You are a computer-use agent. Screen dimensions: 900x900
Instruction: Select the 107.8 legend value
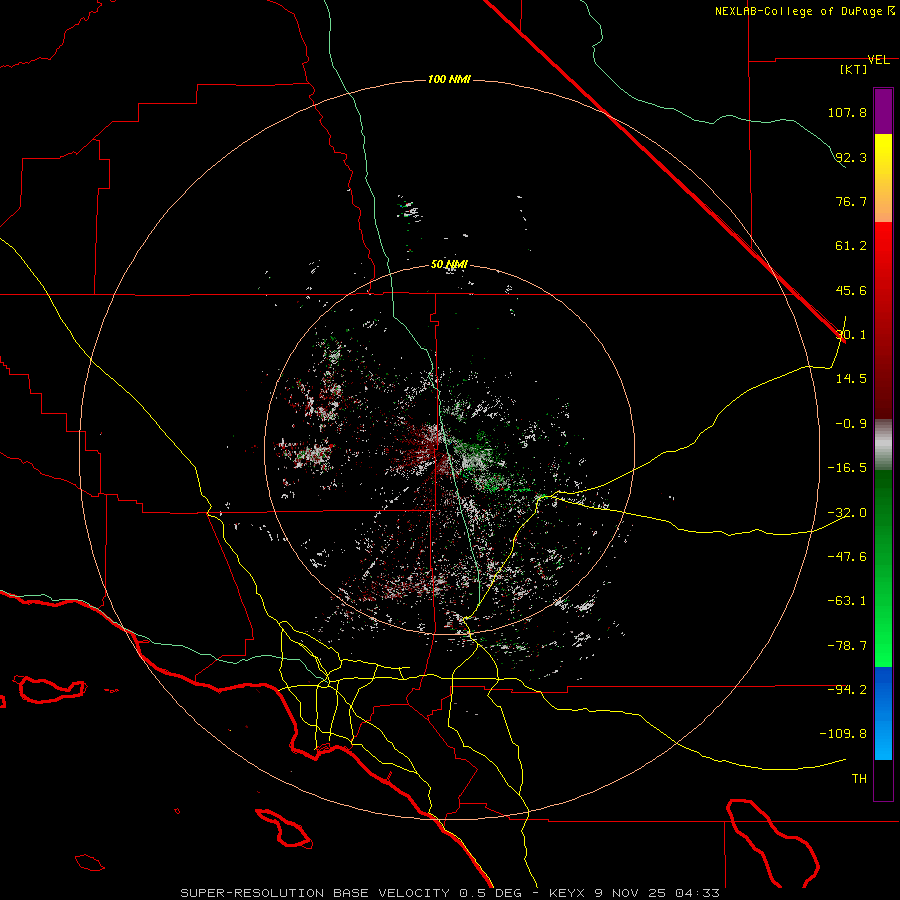[x=847, y=112]
